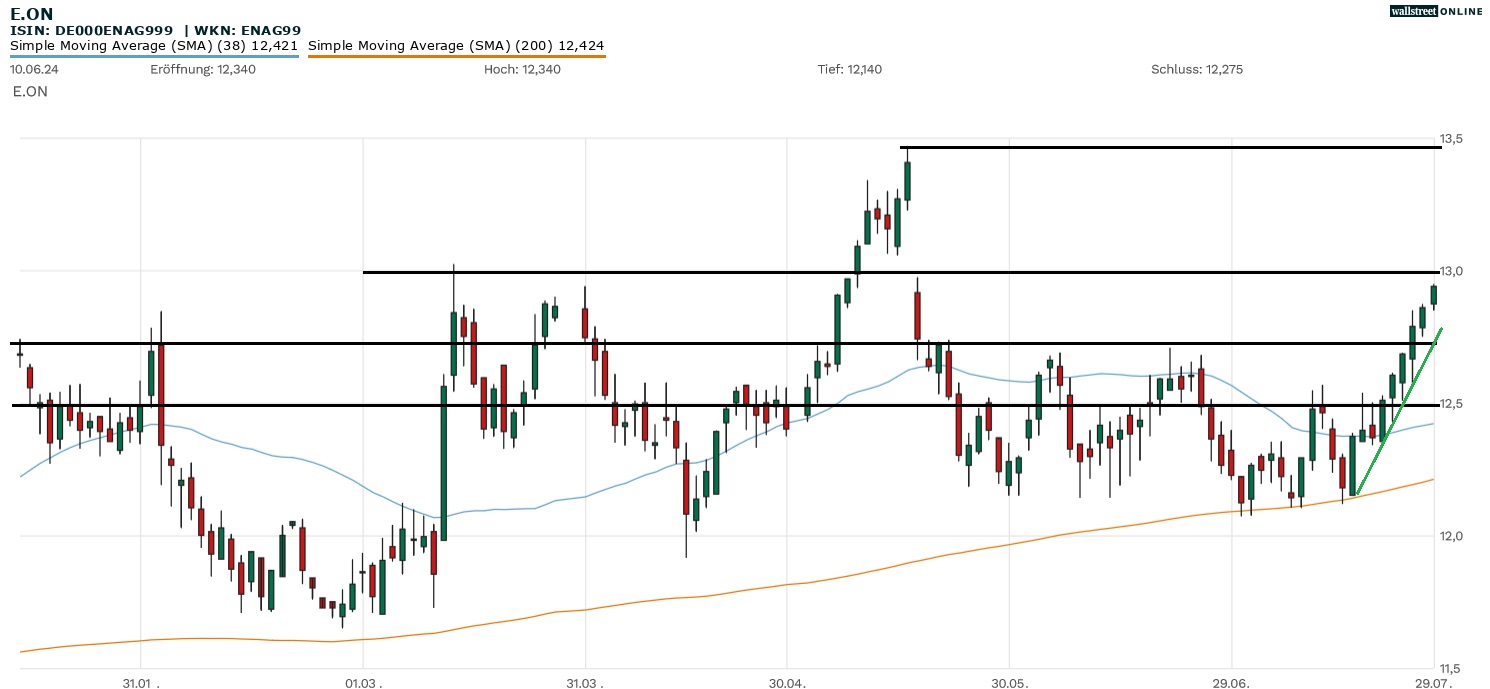Click the 29.07. date axis label
The height and width of the screenshot is (689, 1490).
[x=1433, y=682]
